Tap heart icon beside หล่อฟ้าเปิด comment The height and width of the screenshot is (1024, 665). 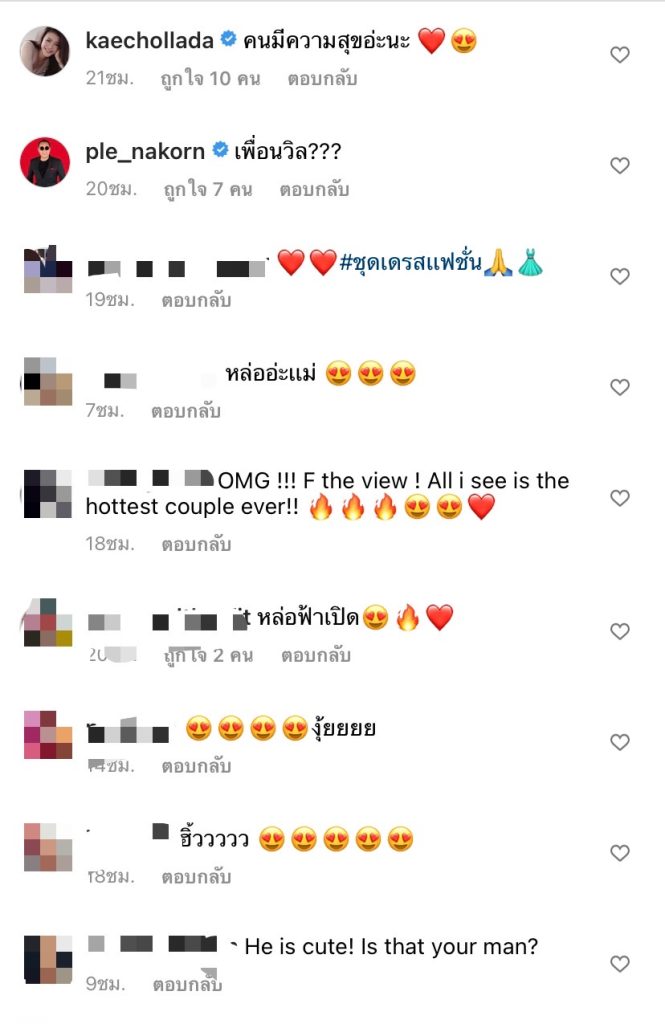(619, 632)
